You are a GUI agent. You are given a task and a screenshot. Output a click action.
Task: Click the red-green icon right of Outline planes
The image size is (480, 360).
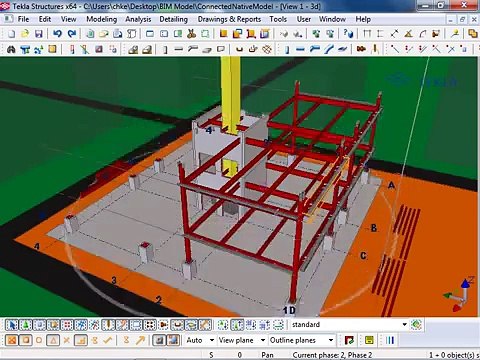click(349, 340)
